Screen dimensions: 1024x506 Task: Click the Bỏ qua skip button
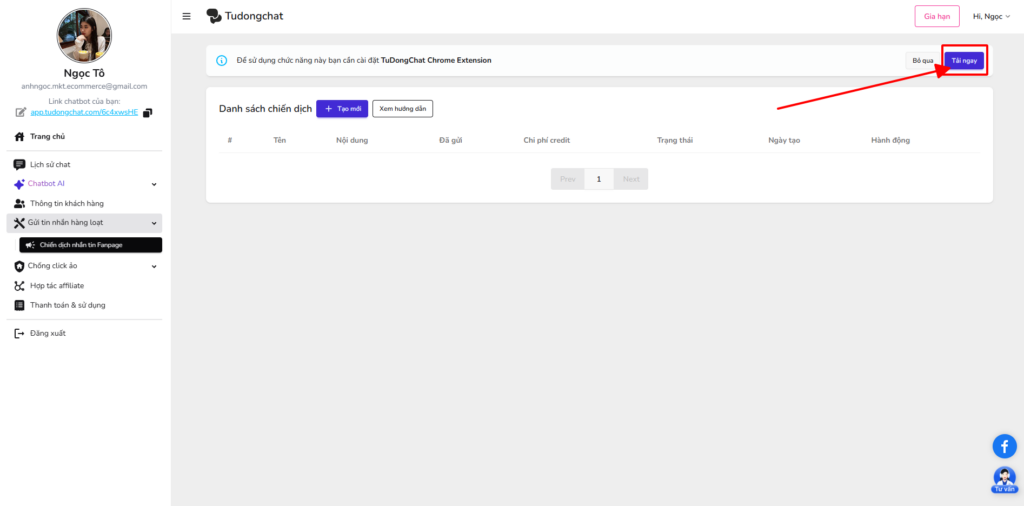click(x=923, y=61)
